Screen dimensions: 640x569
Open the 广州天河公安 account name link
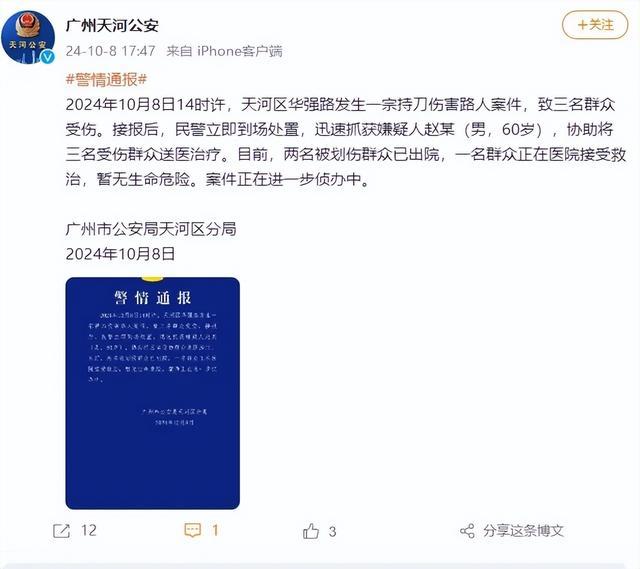[x=112, y=26]
